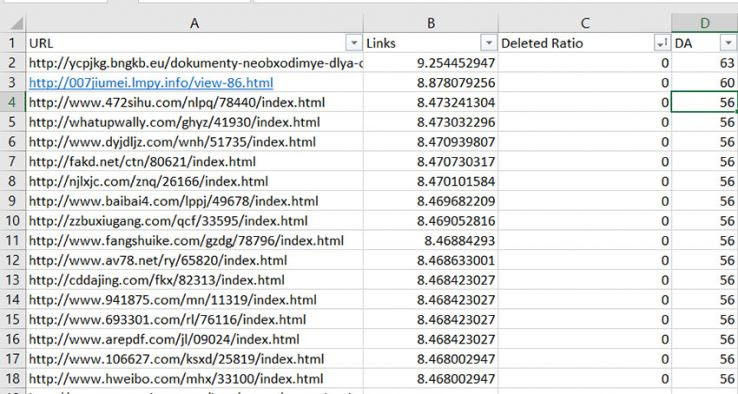Open the Links column filter dropdown
The width and height of the screenshot is (738, 394).
coord(489,43)
